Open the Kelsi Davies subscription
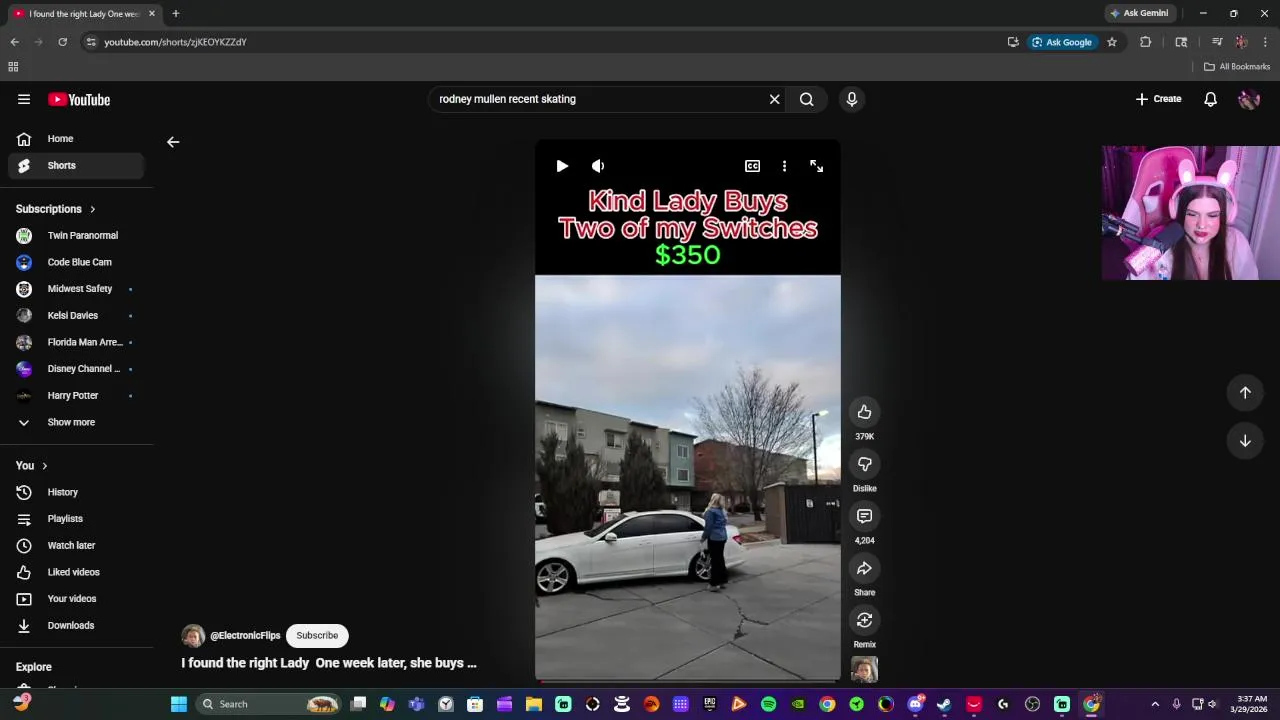Viewport: 1280px width, 720px height. (x=76, y=315)
